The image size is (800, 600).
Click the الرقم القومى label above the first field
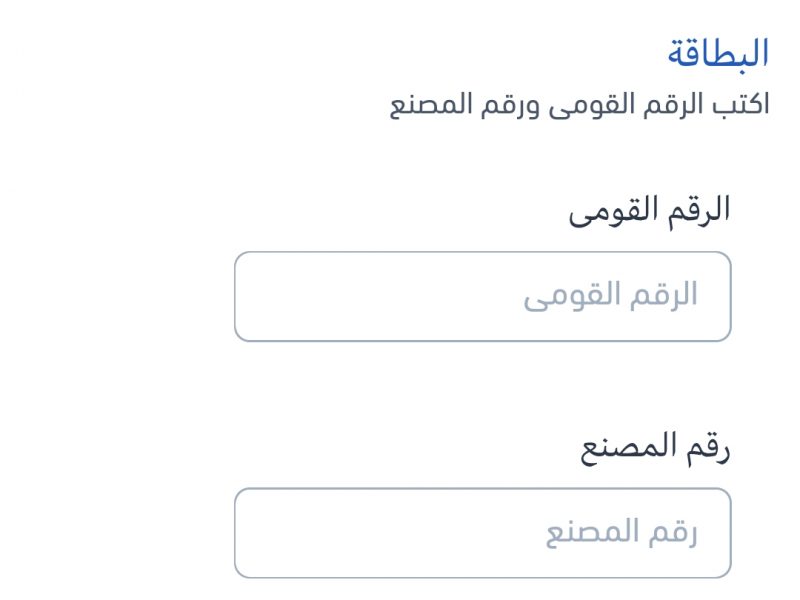point(649,210)
